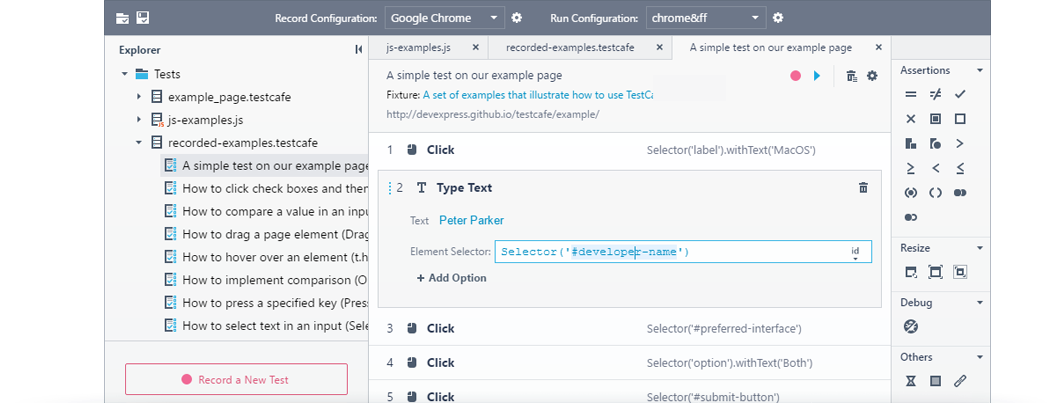
Task: Run the test with the blue play icon
Action: tap(817, 76)
